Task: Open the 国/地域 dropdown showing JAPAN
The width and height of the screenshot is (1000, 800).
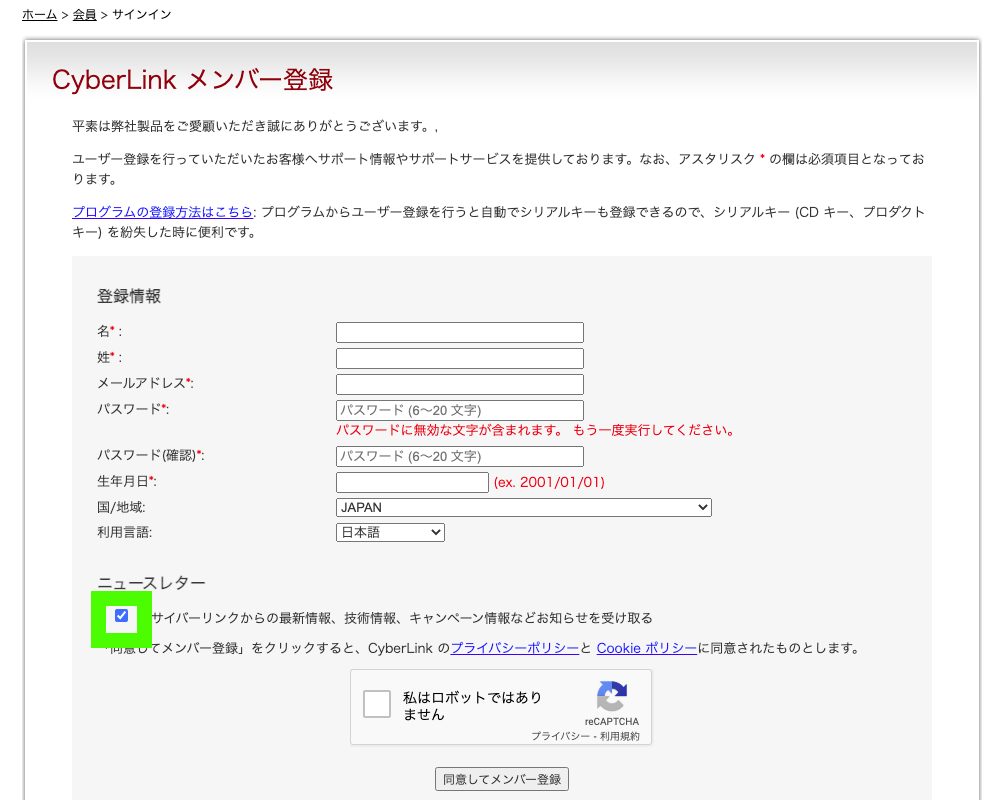Action: [x=524, y=507]
